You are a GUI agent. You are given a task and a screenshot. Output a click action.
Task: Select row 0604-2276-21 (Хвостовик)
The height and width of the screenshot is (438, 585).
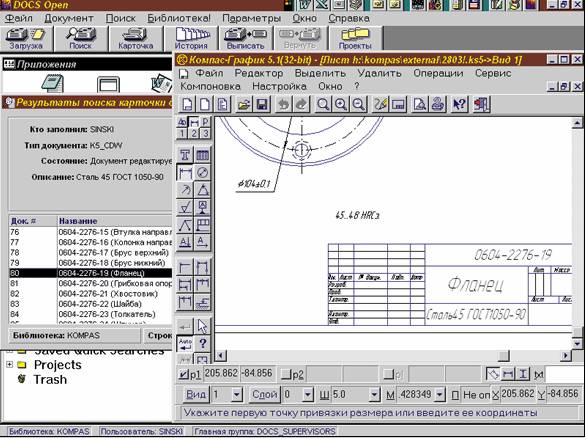coord(91,294)
